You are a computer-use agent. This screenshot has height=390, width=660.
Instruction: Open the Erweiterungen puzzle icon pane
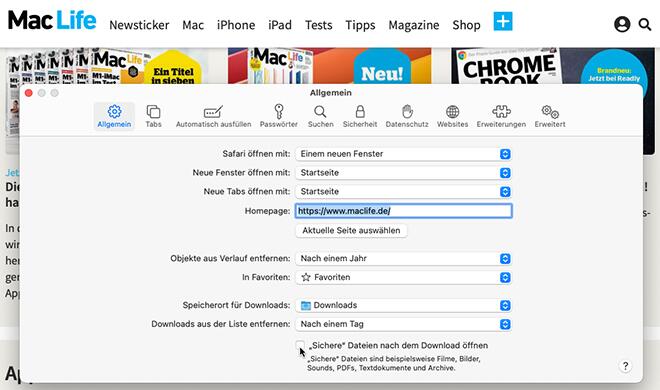pos(501,117)
